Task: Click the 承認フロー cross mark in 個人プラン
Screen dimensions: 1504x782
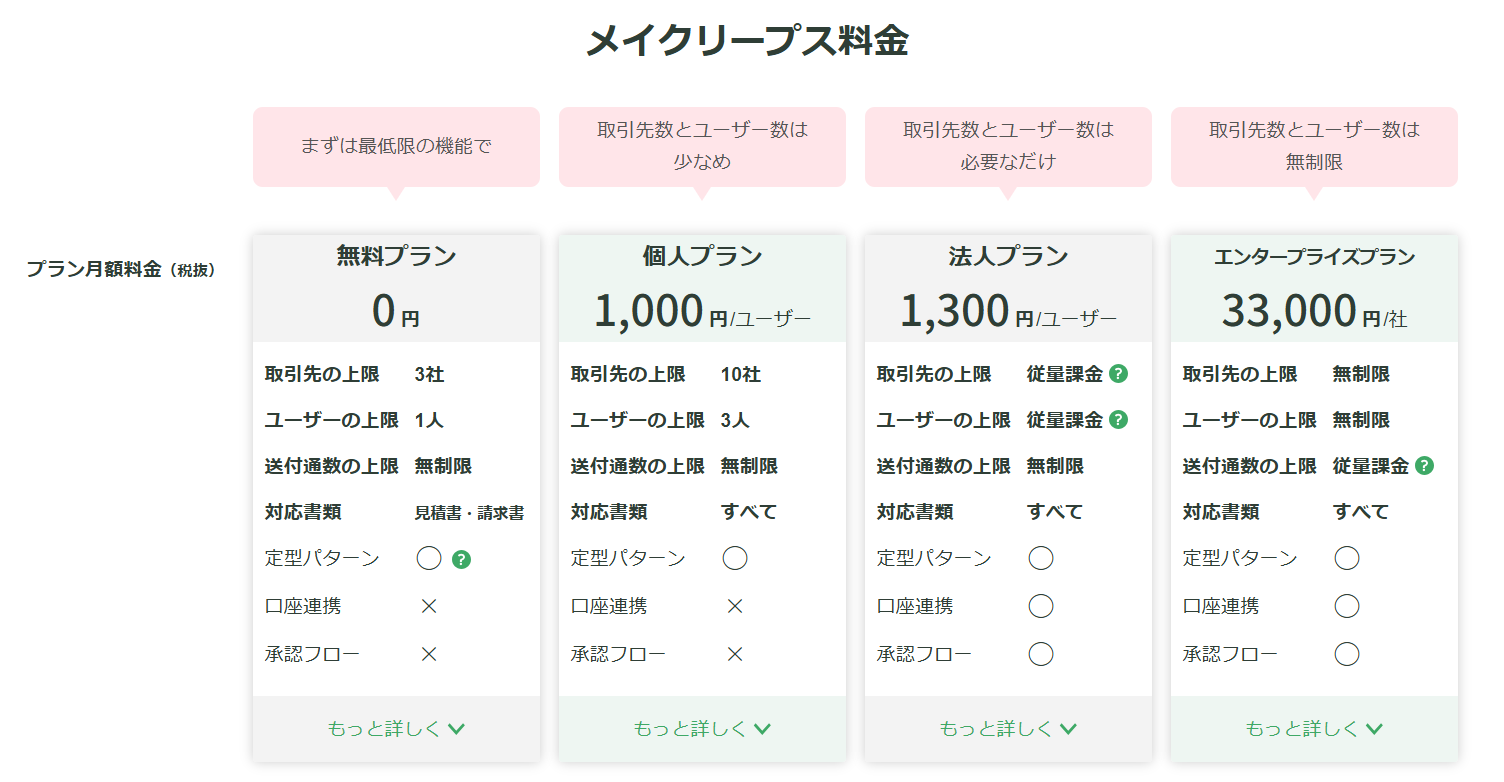Action: (x=735, y=654)
